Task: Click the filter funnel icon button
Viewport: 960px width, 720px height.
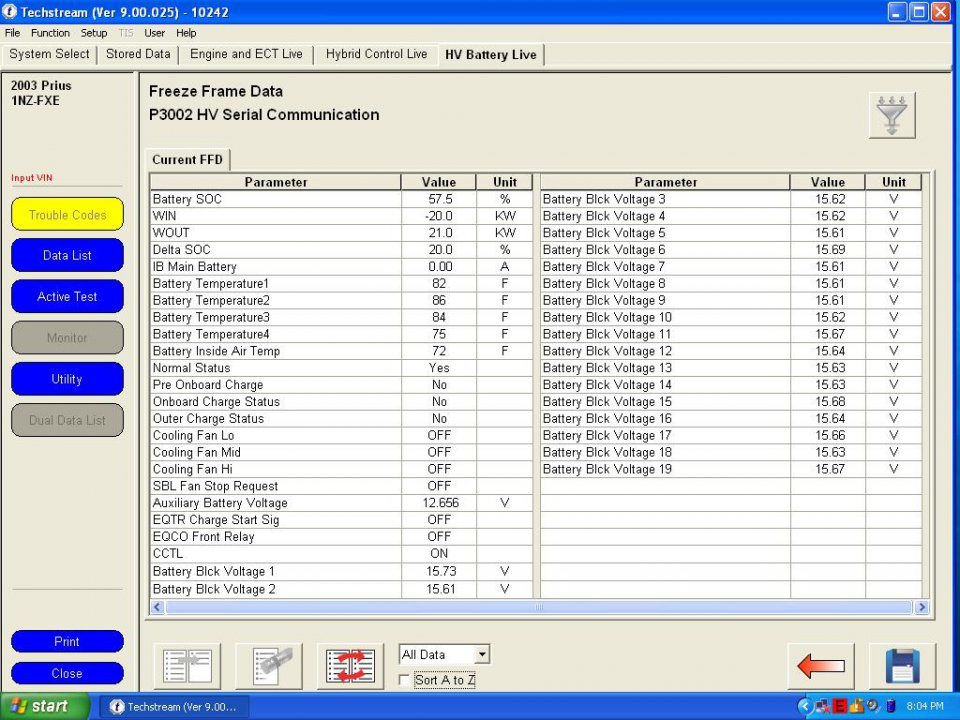Action: pos(891,115)
